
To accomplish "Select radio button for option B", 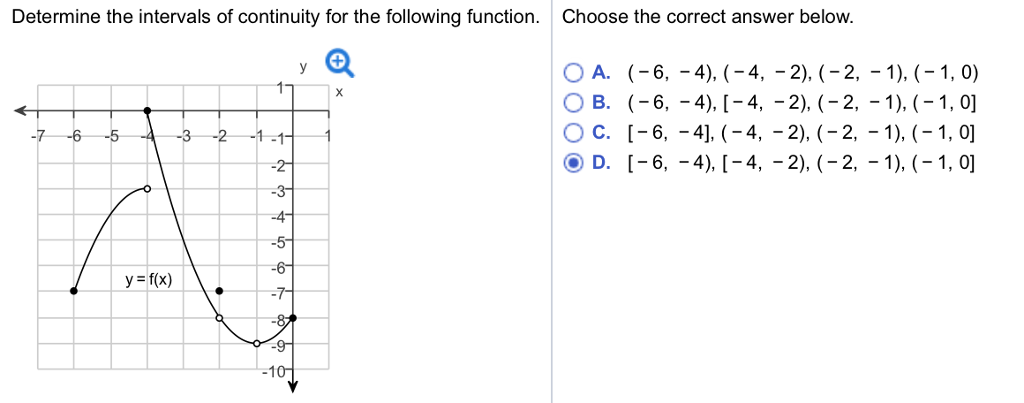I will 572,102.
